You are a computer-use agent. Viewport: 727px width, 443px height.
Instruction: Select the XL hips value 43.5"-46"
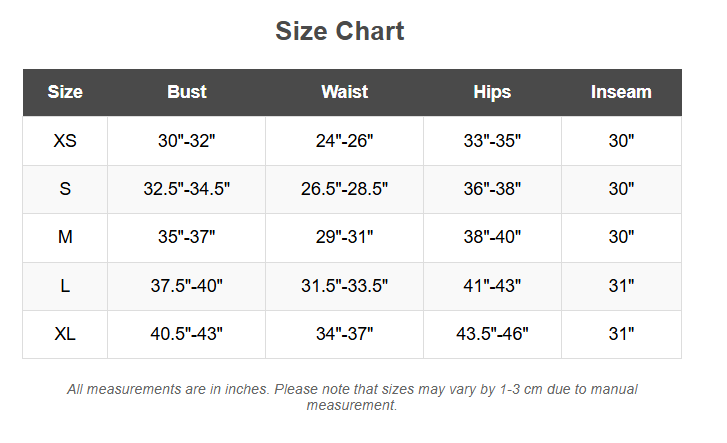[492, 334]
